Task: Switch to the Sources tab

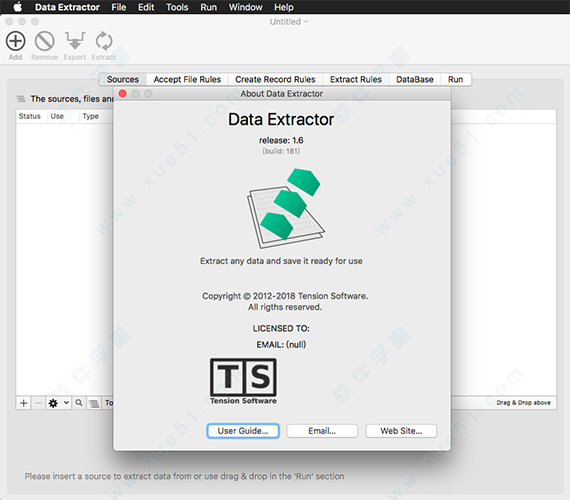Action: pyautogui.click(x=123, y=79)
